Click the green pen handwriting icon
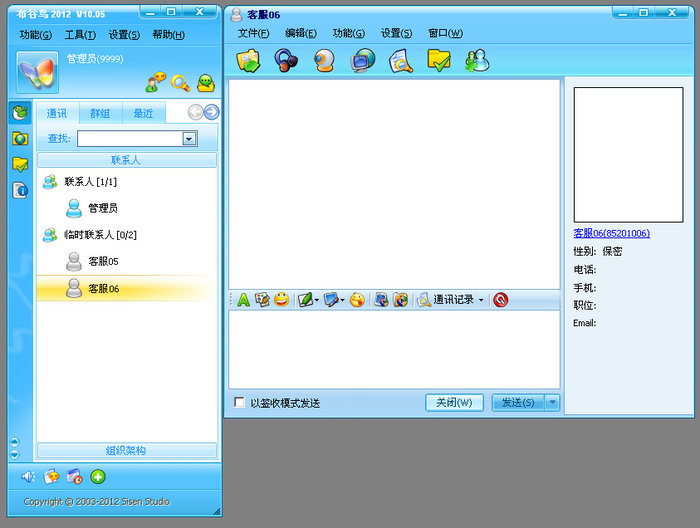 [305, 300]
